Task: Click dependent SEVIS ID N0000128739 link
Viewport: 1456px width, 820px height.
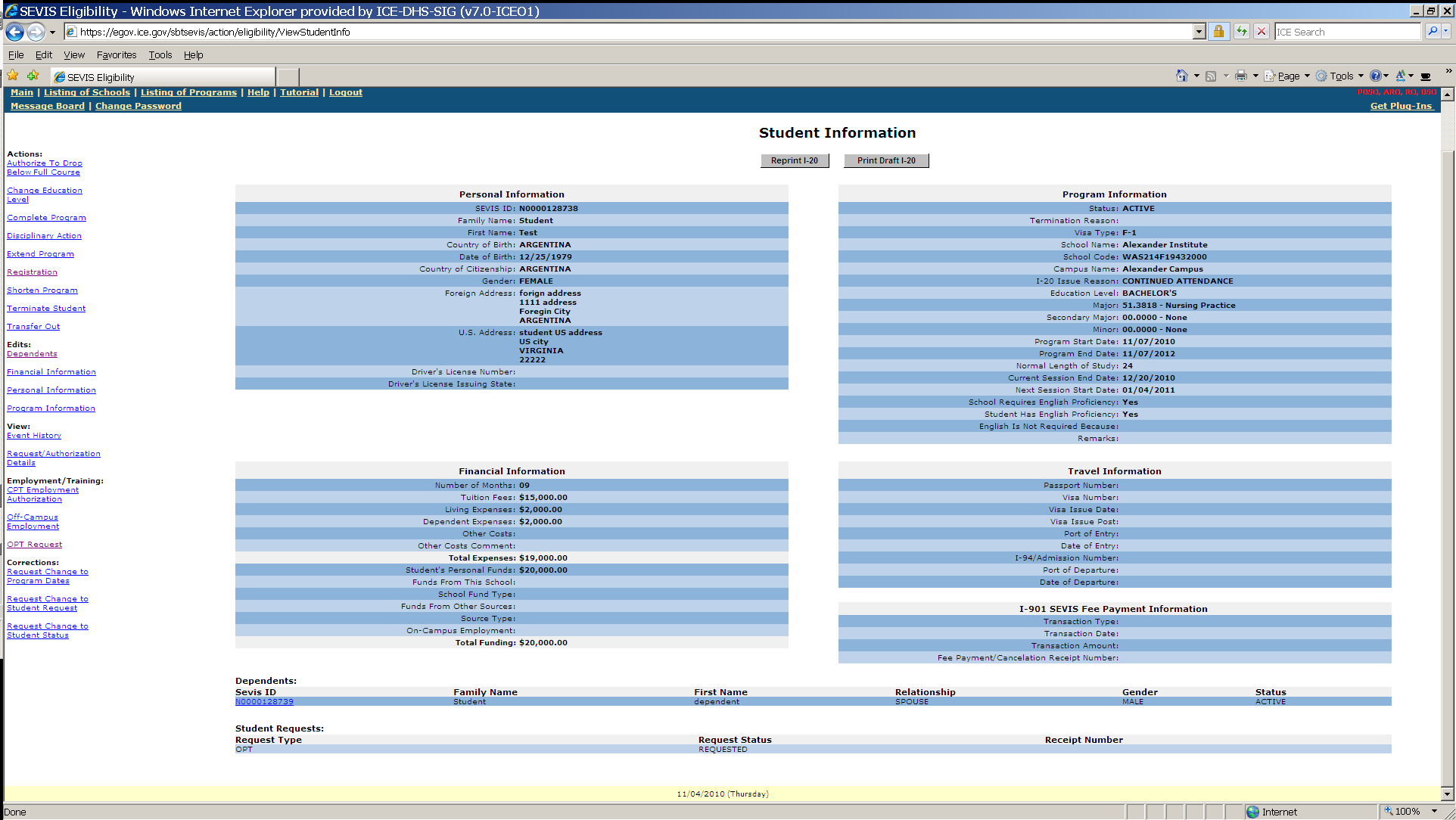Action: pos(264,702)
